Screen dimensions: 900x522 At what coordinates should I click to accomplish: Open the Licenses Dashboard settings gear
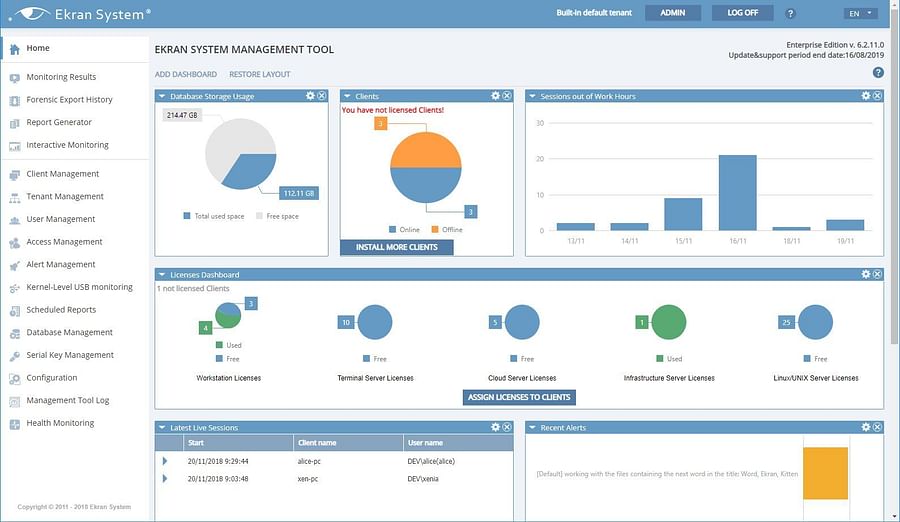tap(866, 274)
